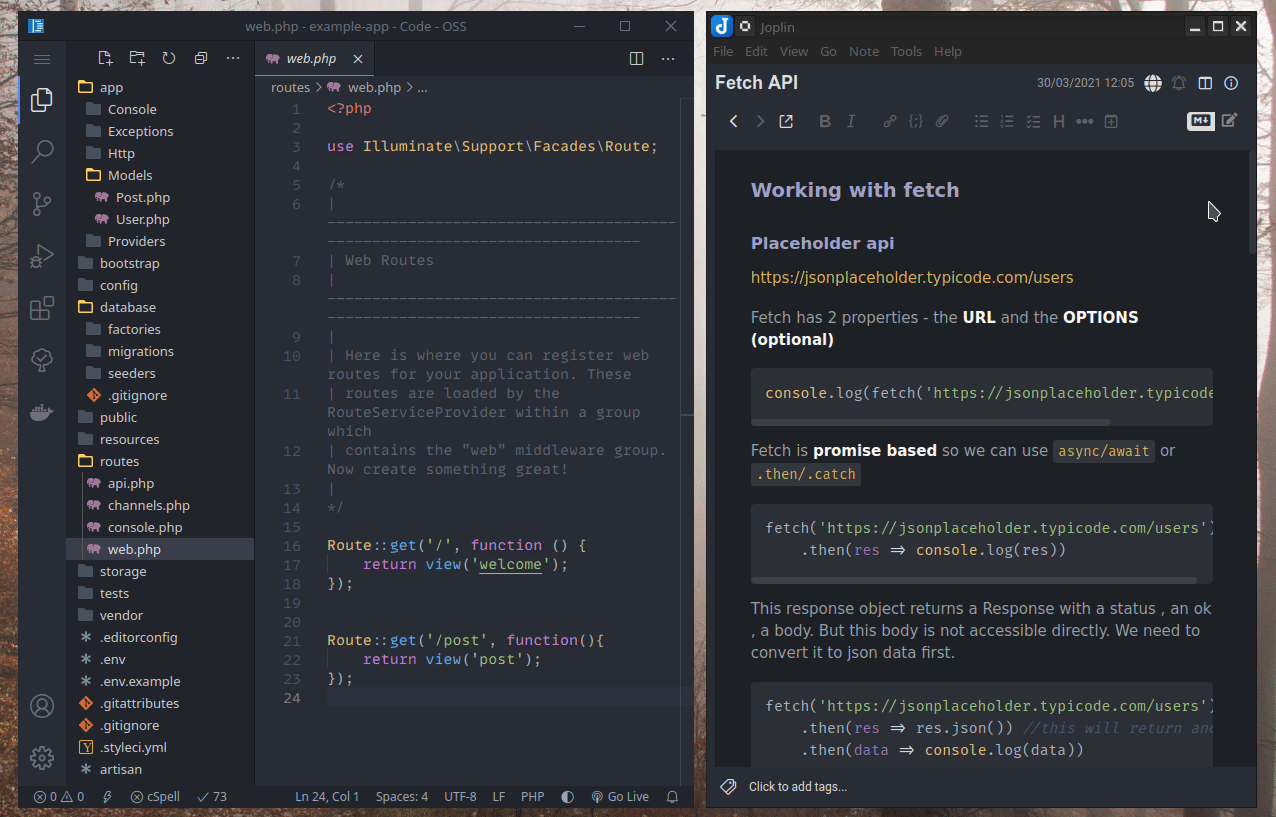
Task: Open the Joplin File menu
Action: [x=723, y=51]
